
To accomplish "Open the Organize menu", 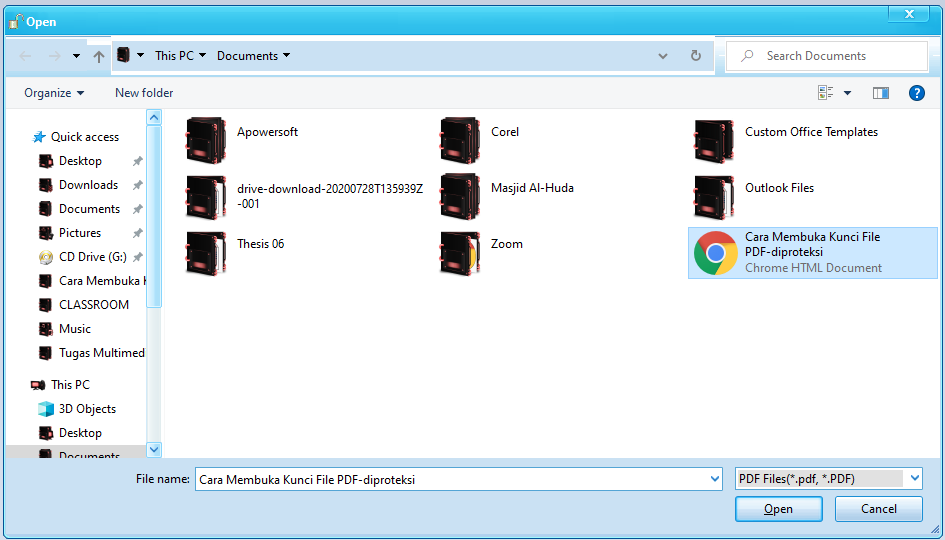I will point(54,93).
